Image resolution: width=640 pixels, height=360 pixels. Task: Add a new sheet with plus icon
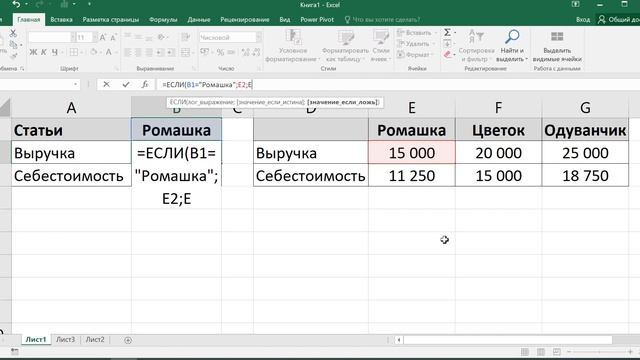tap(128, 340)
